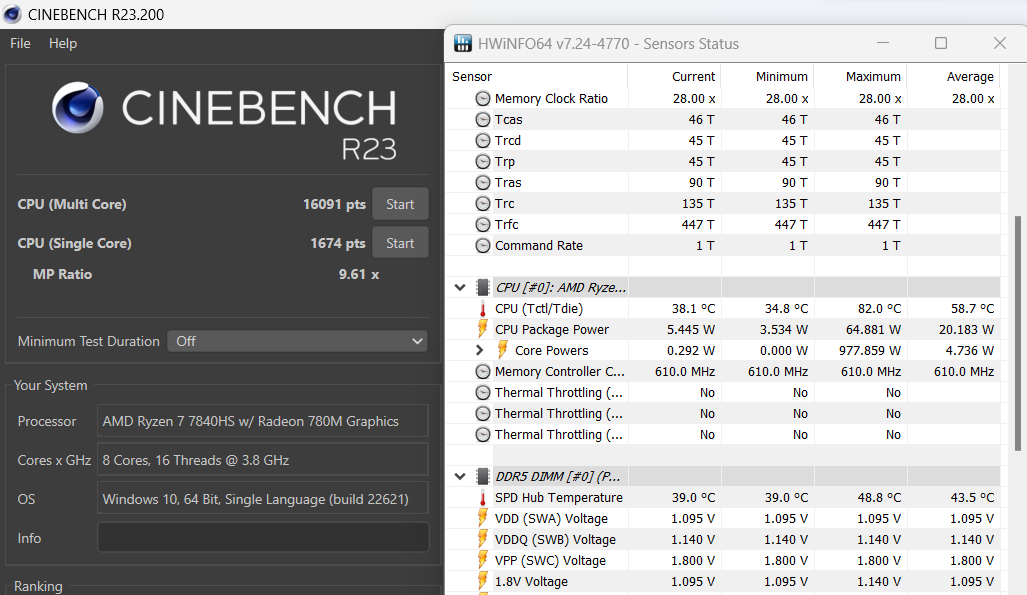The image size is (1027, 595).
Task: Click the VPP (SWC) Voltage lightning icon
Action: tap(483, 560)
